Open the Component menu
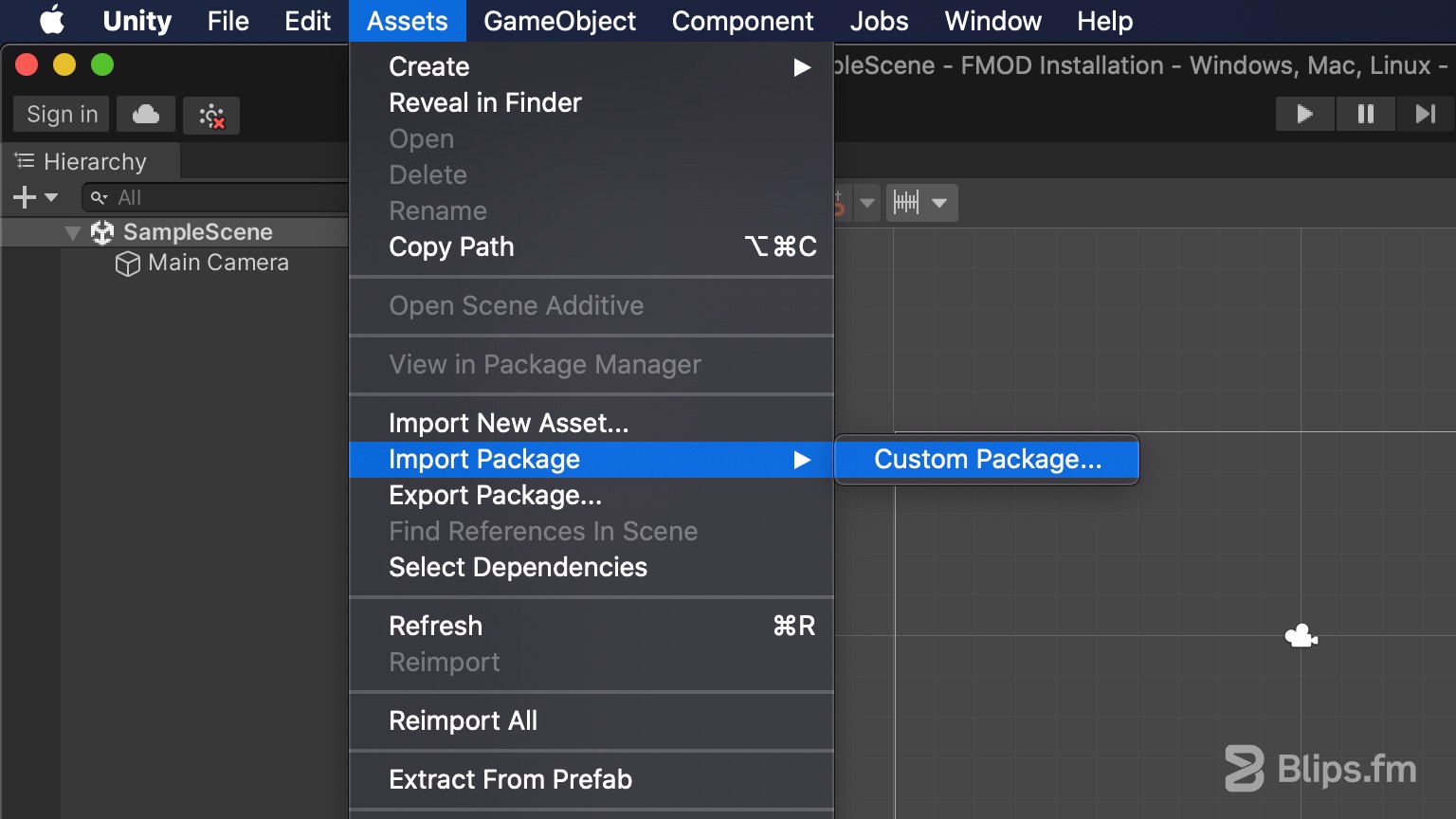 pyautogui.click(x=743, y=21)
